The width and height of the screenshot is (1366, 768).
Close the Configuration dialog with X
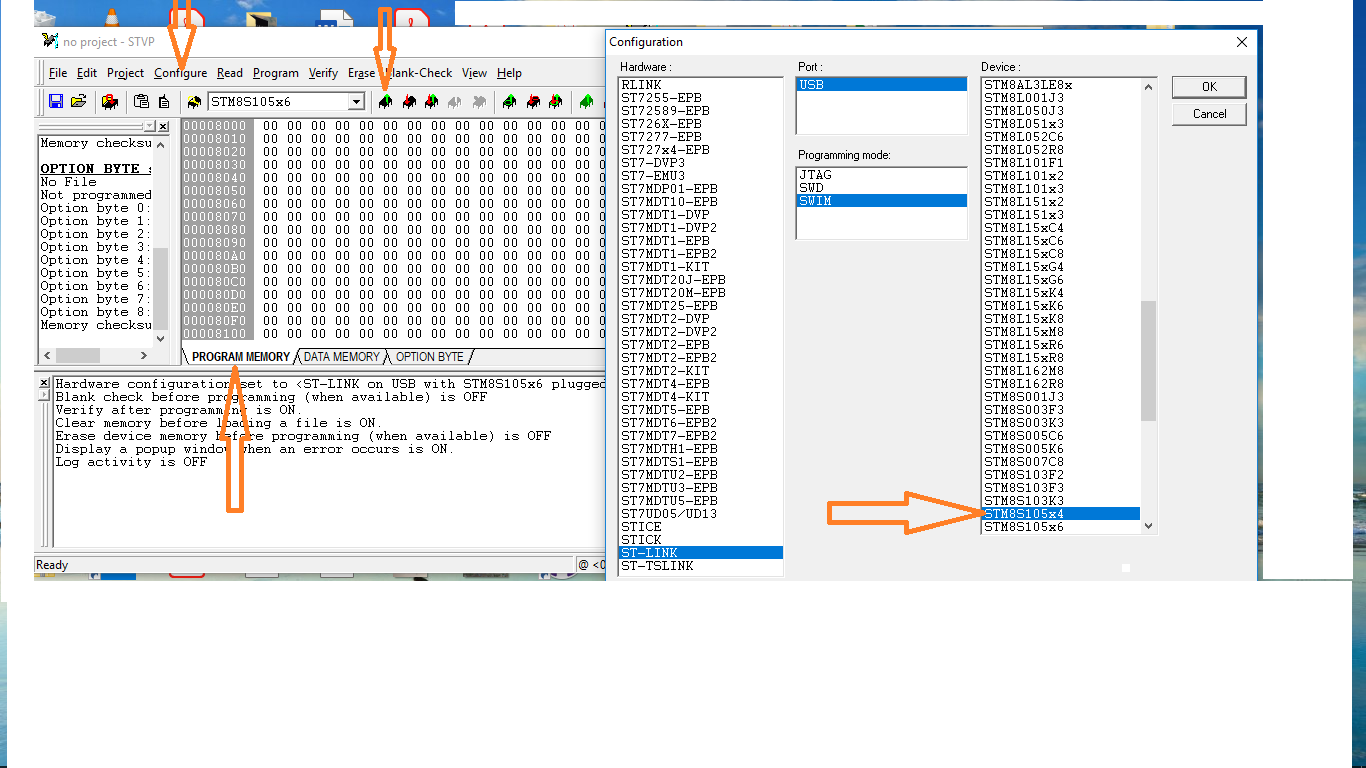tap(1242, 42)
